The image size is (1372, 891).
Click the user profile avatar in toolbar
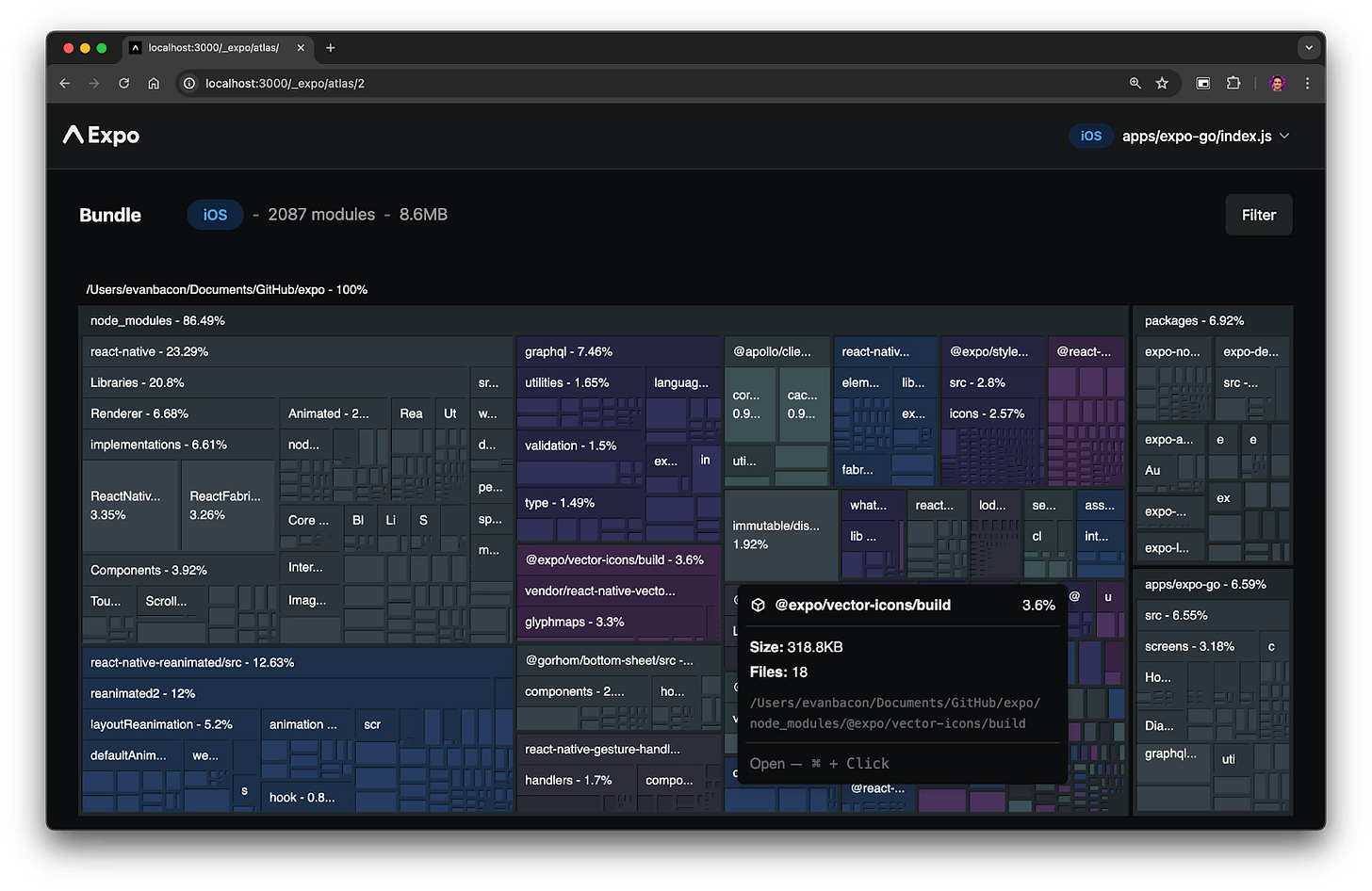point(1277,83)
